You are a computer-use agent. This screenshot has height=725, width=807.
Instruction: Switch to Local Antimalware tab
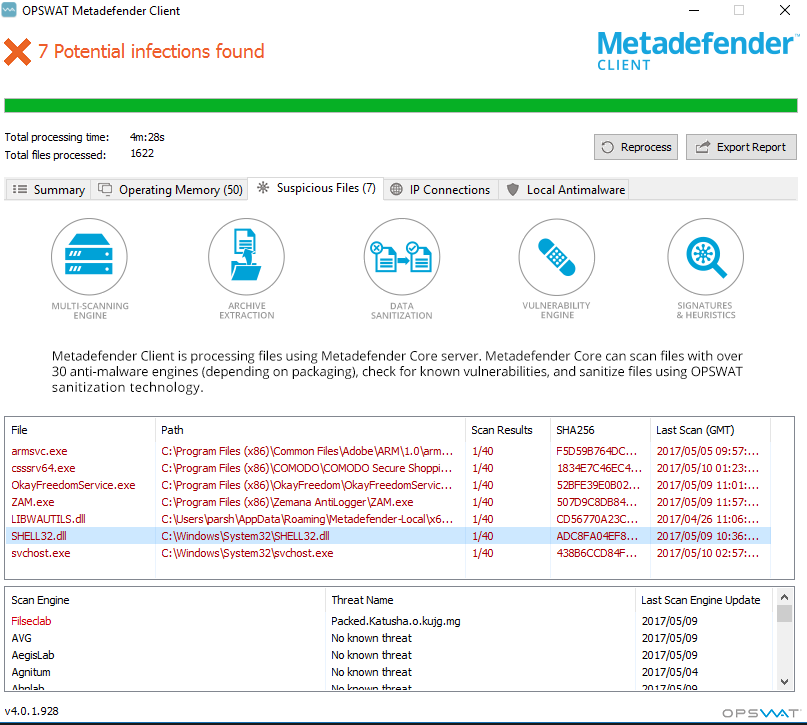pos(565,189)
